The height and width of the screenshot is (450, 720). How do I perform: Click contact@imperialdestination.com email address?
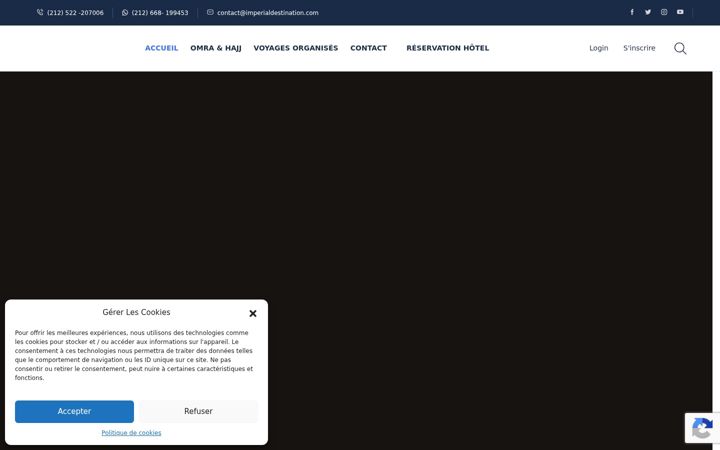(268, 13)
